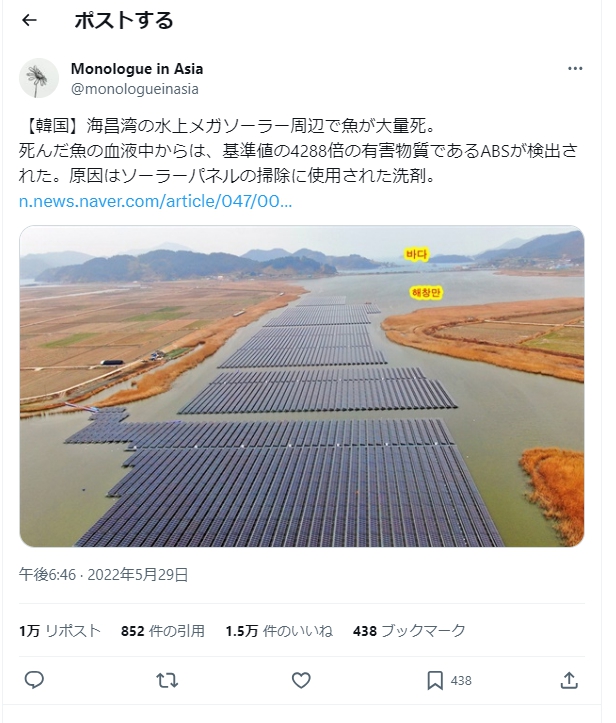Go back using the left arrow

point(30,20)
